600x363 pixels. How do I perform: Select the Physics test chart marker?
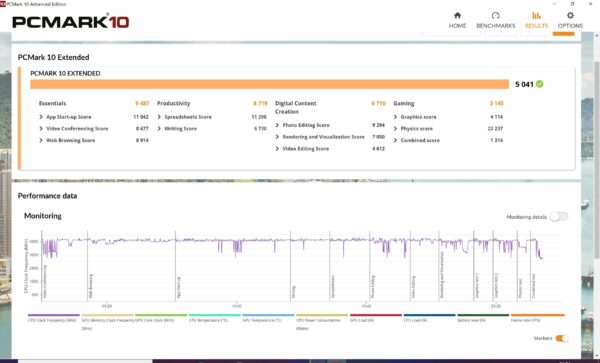point(520,288)
